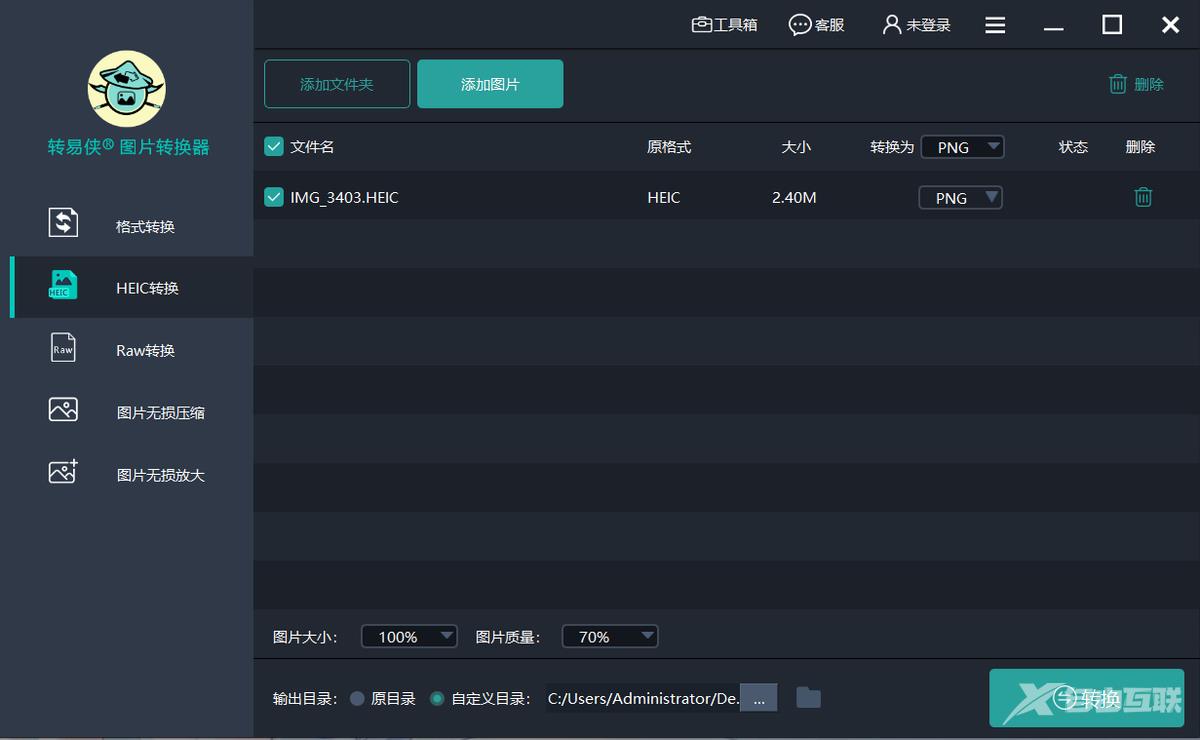1200x740 pixels.
Task: Open the 工具箱 toolbox
Action: click(x=724, y=25)
